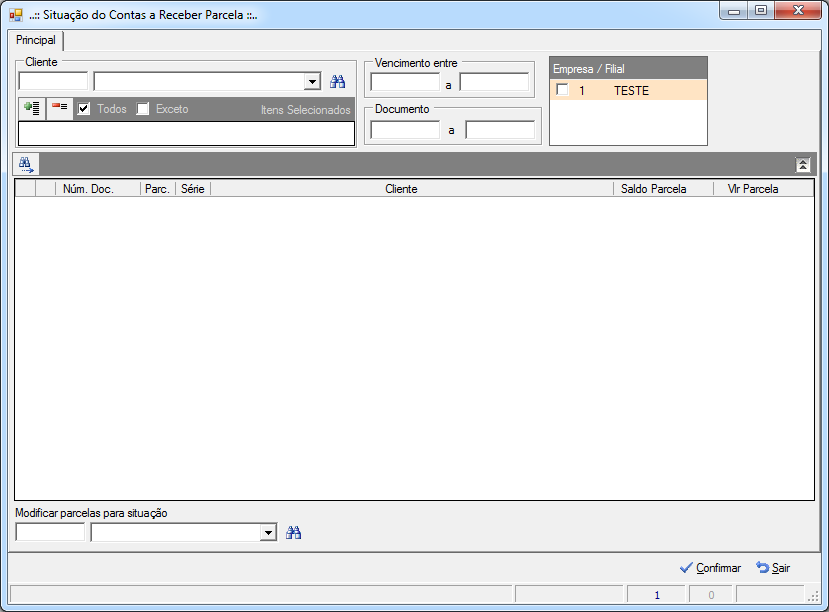
Task: Click the double-arrow collapse icon on the gray bar
Action: tap(803, 165)
